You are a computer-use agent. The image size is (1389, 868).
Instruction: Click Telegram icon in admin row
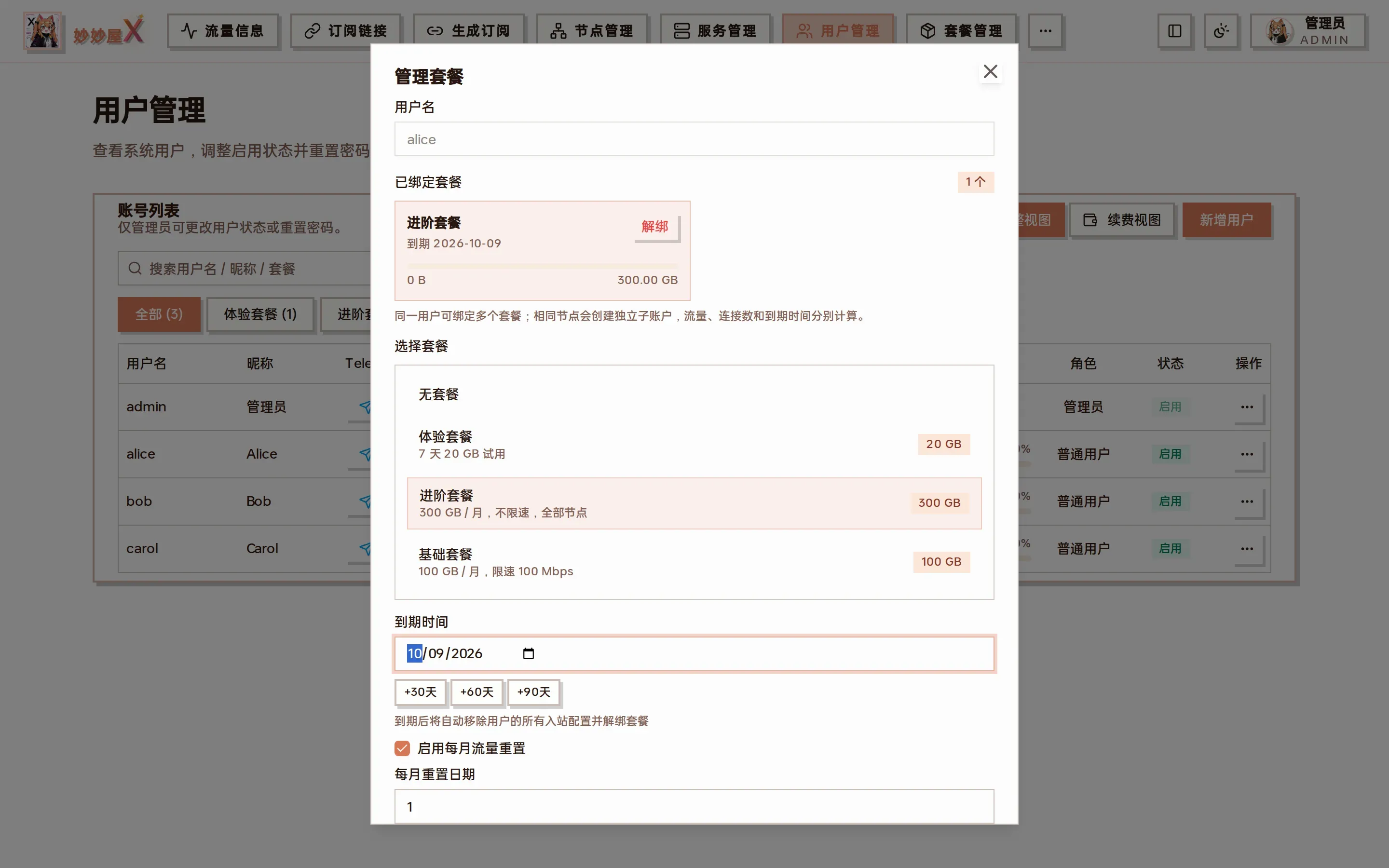(x=365, y=407)
